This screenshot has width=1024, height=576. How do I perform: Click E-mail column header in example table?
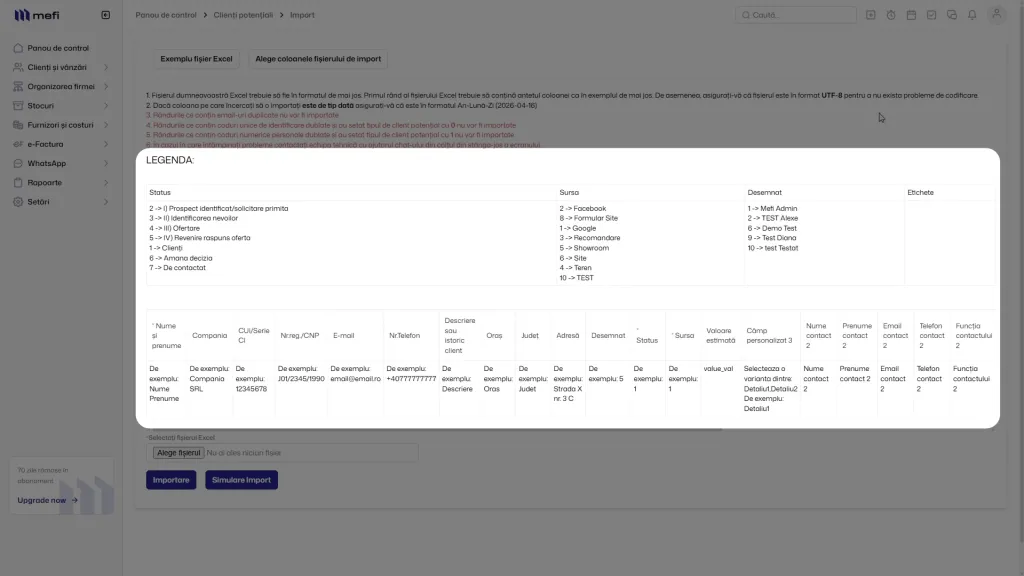(344, 336)
